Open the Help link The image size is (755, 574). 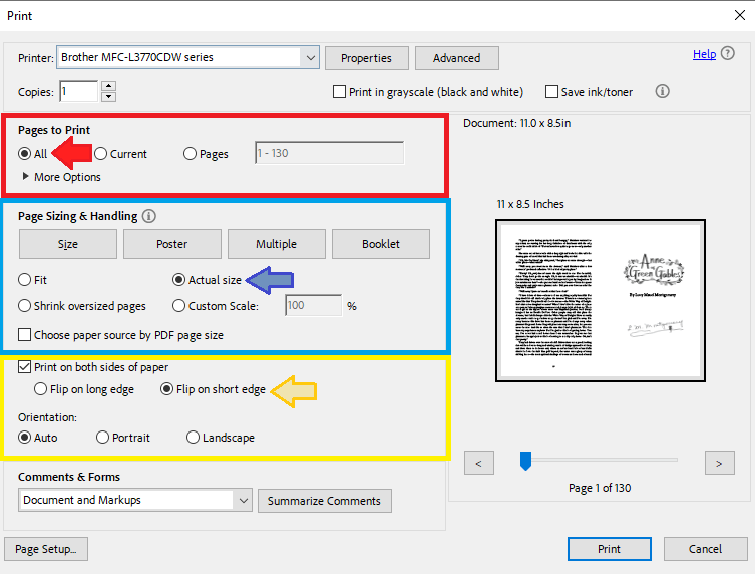click(704, 54)
